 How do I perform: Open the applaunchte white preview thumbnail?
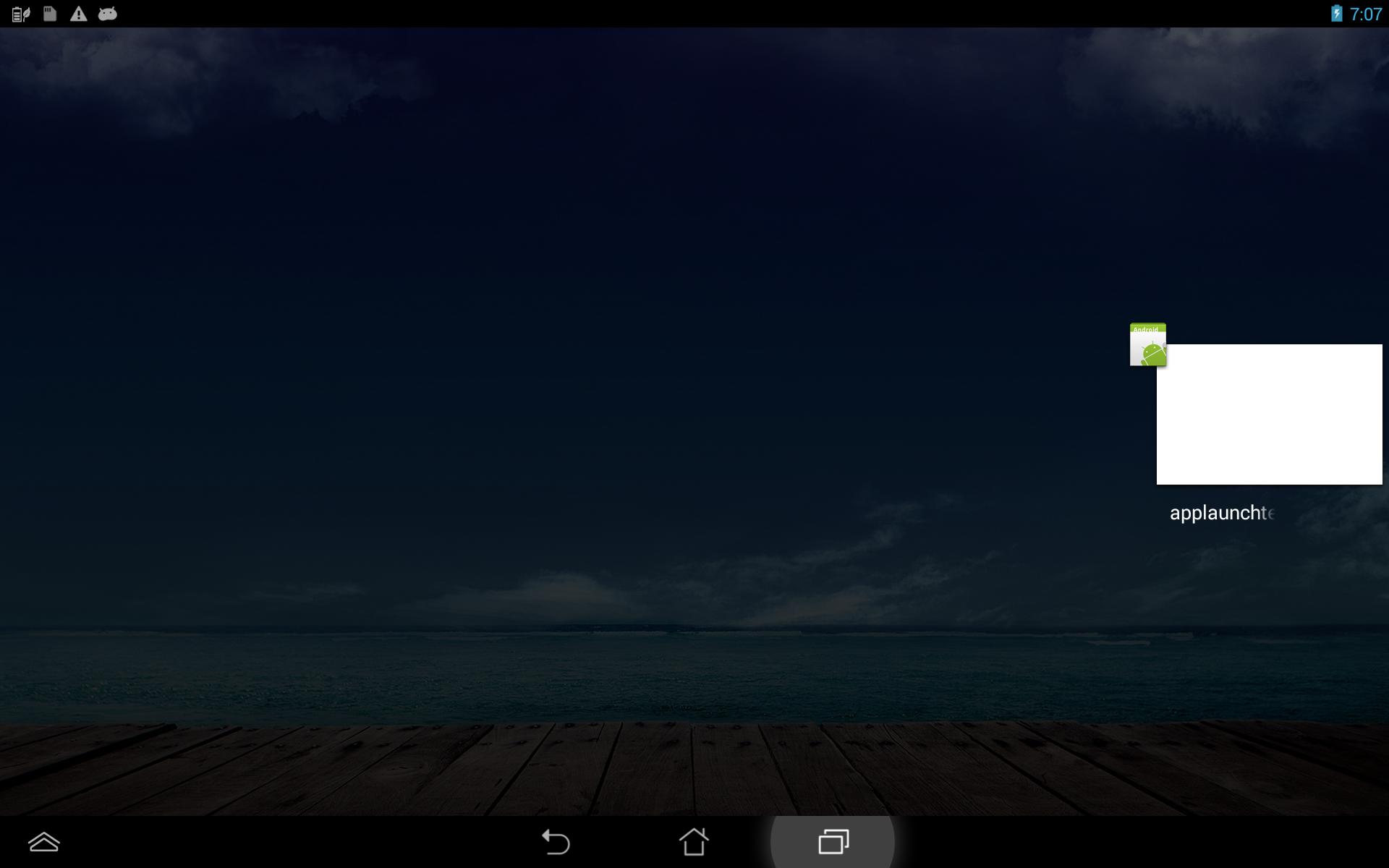(x=1269, y=414)
